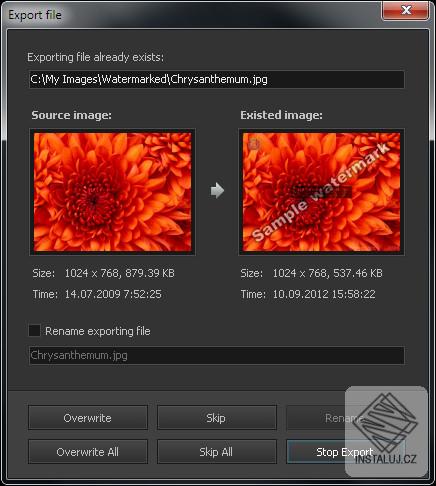Click the 'Source image:' heading
The height and width of the screenshot is (486, 436).
[71, 115]
